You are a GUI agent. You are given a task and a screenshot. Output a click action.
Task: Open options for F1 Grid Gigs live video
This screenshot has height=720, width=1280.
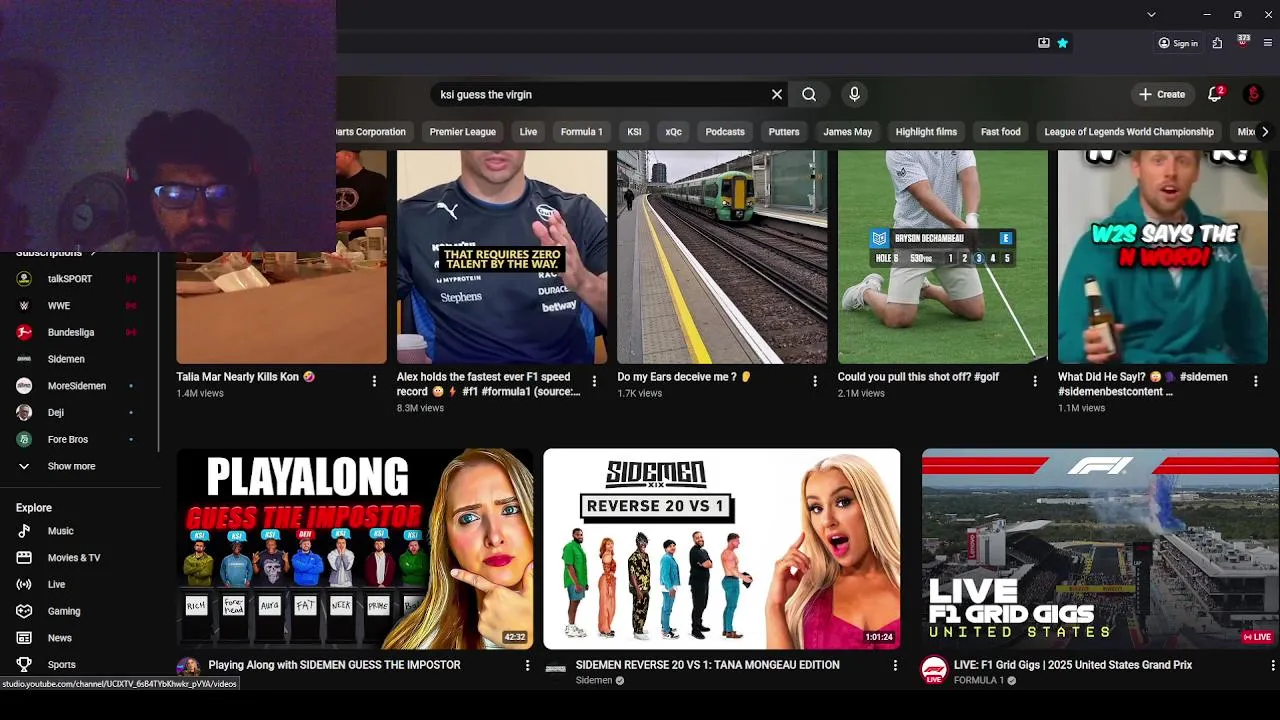pos(1273,665)
